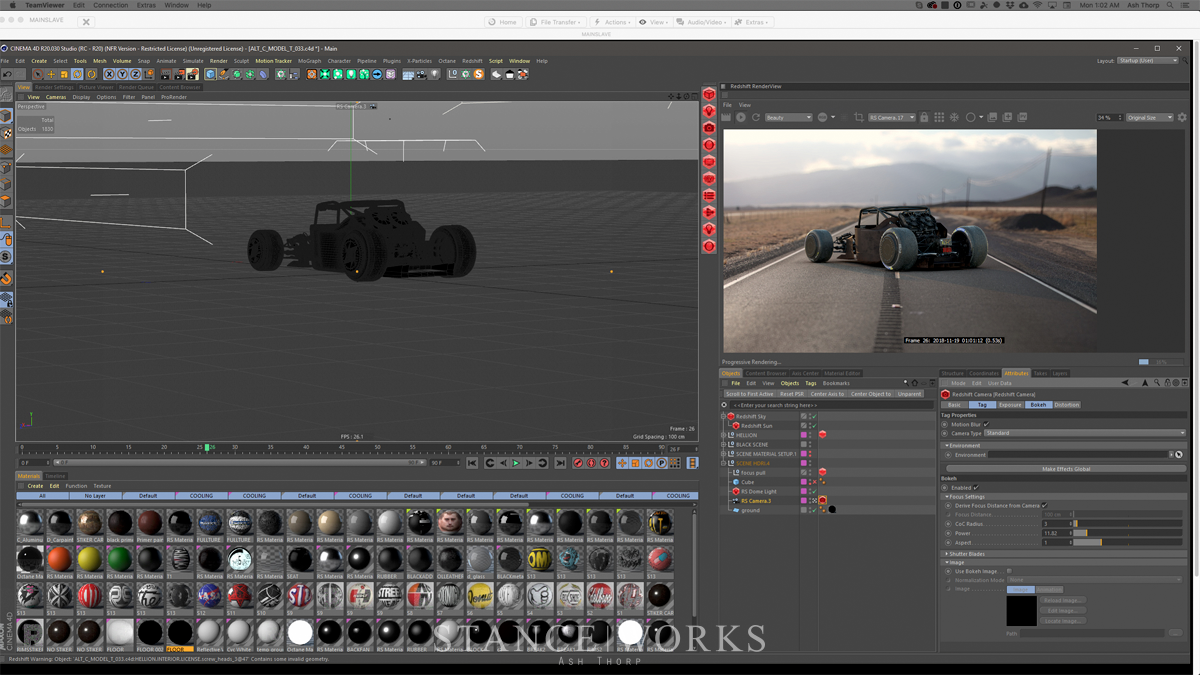The height and width of the screenshot is (675, 1200).
Task: Switch to the Coordinates tab in the Attributes panel
Action: tap(984, 373)
